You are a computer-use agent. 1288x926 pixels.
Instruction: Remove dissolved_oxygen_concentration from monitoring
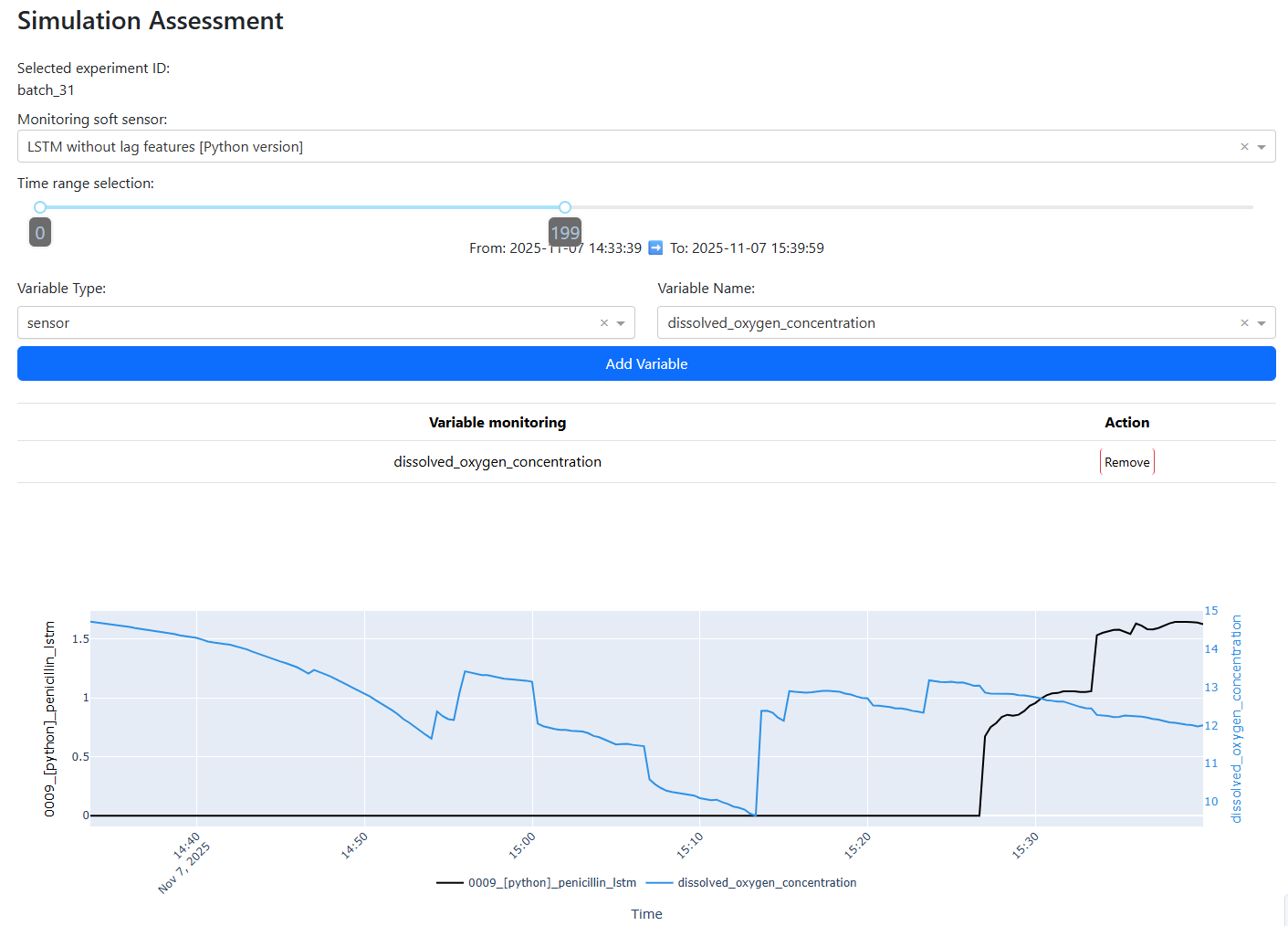[x=1126, y=462]
